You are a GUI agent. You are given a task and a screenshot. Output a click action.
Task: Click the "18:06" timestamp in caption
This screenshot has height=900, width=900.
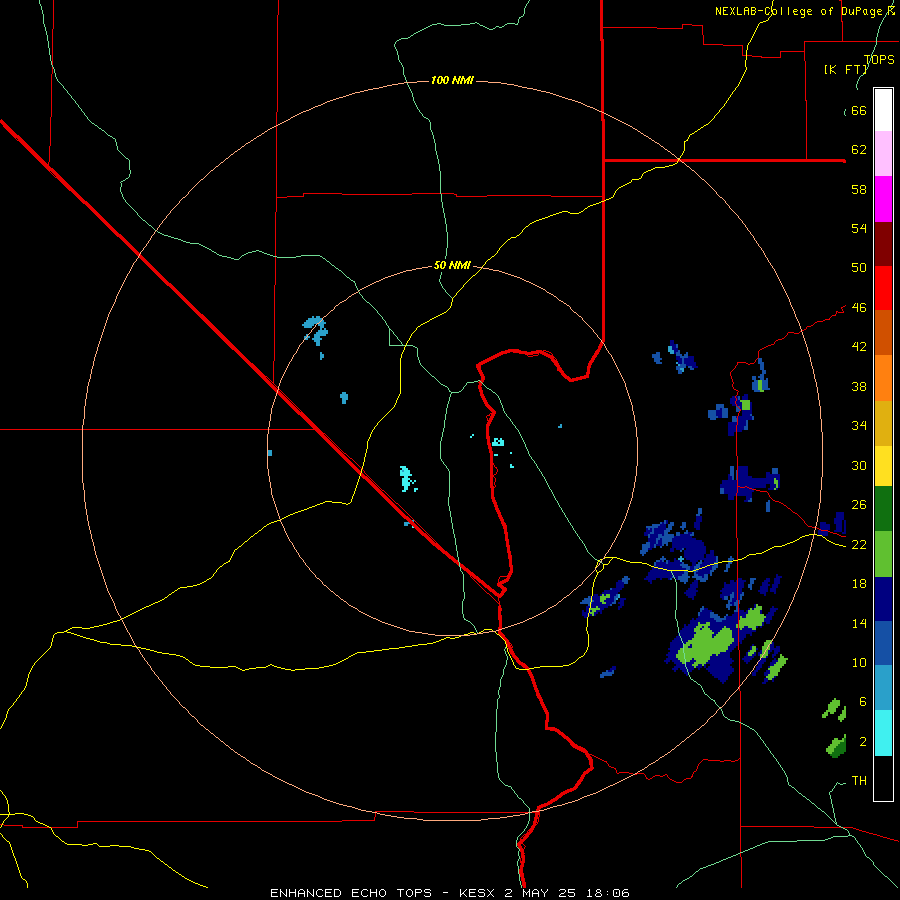pos(608,893)
